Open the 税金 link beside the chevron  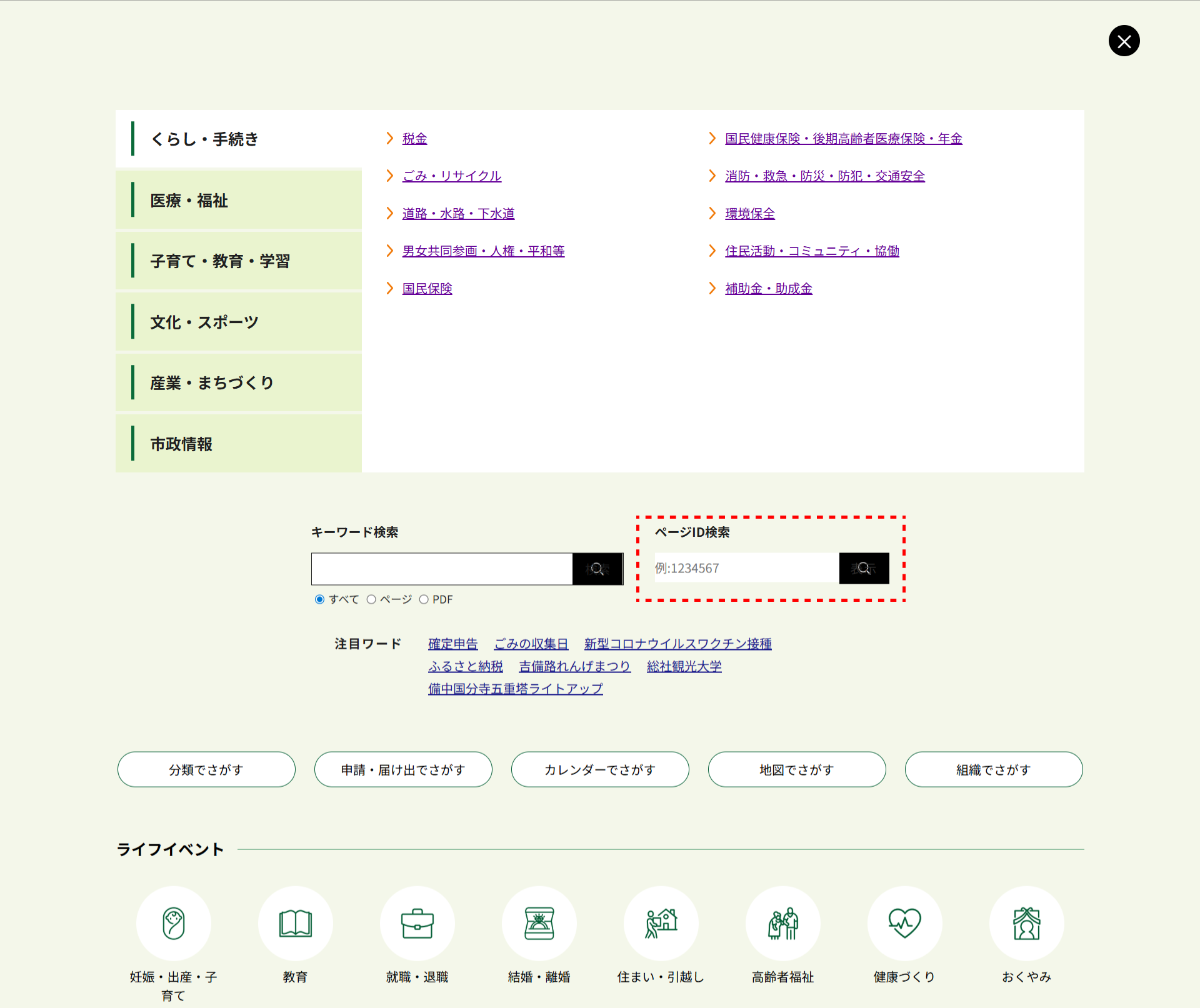click(414, 139)
